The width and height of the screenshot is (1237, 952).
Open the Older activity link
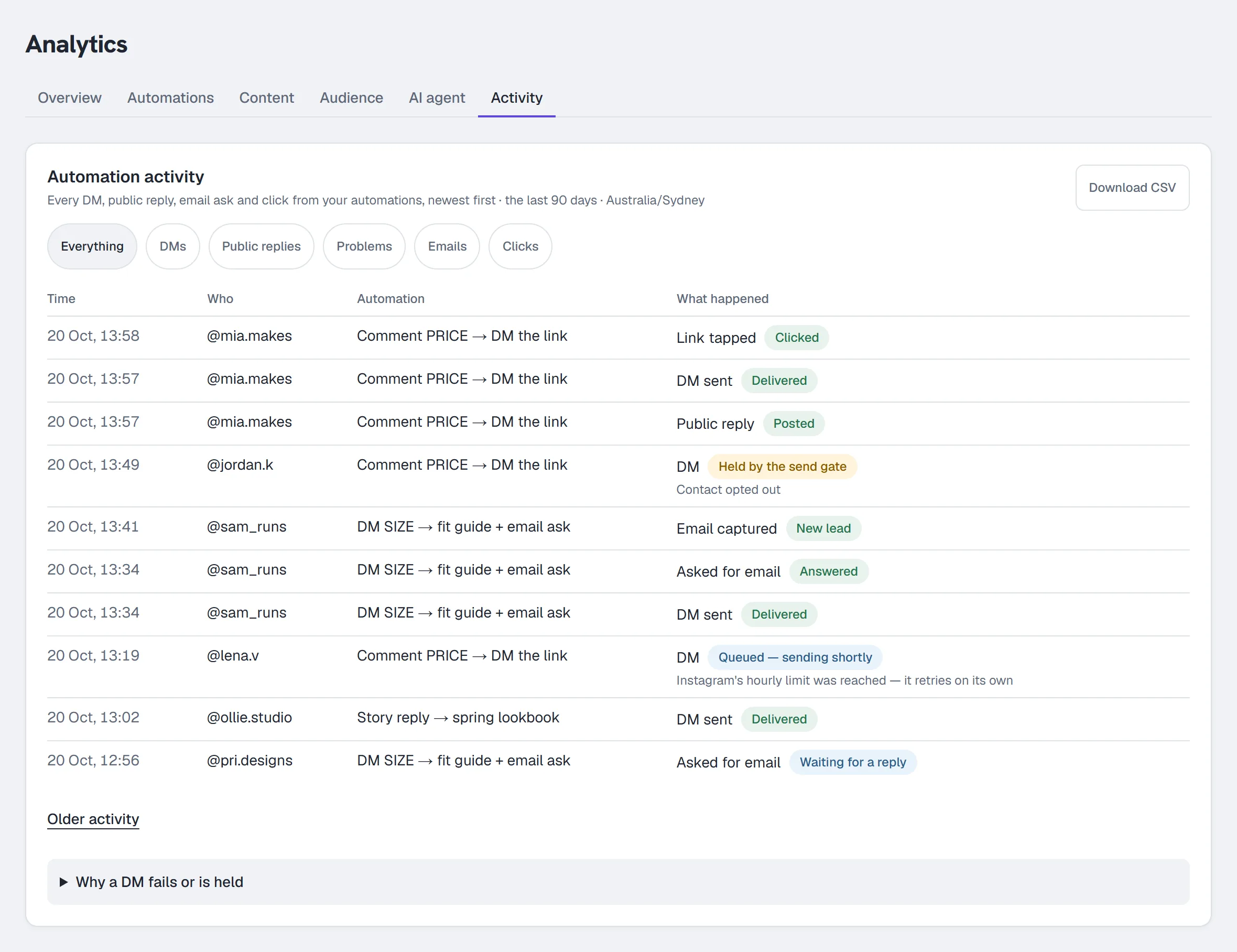point(93,819)
